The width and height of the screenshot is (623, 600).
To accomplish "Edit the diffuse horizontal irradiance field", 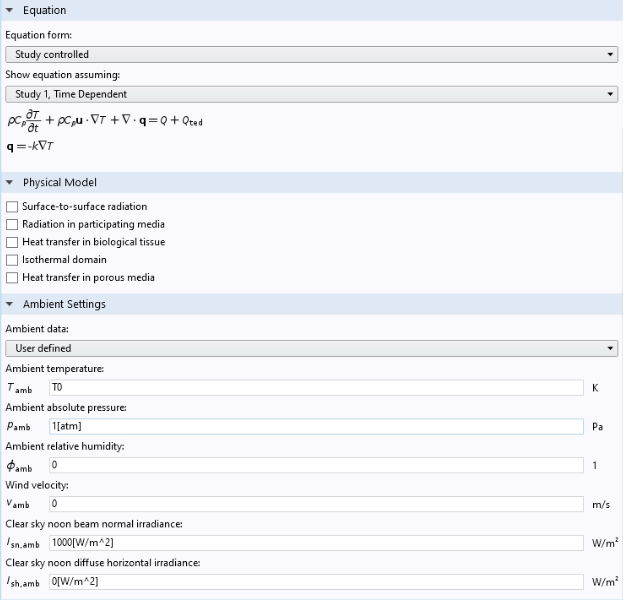I will pos(315,581).
